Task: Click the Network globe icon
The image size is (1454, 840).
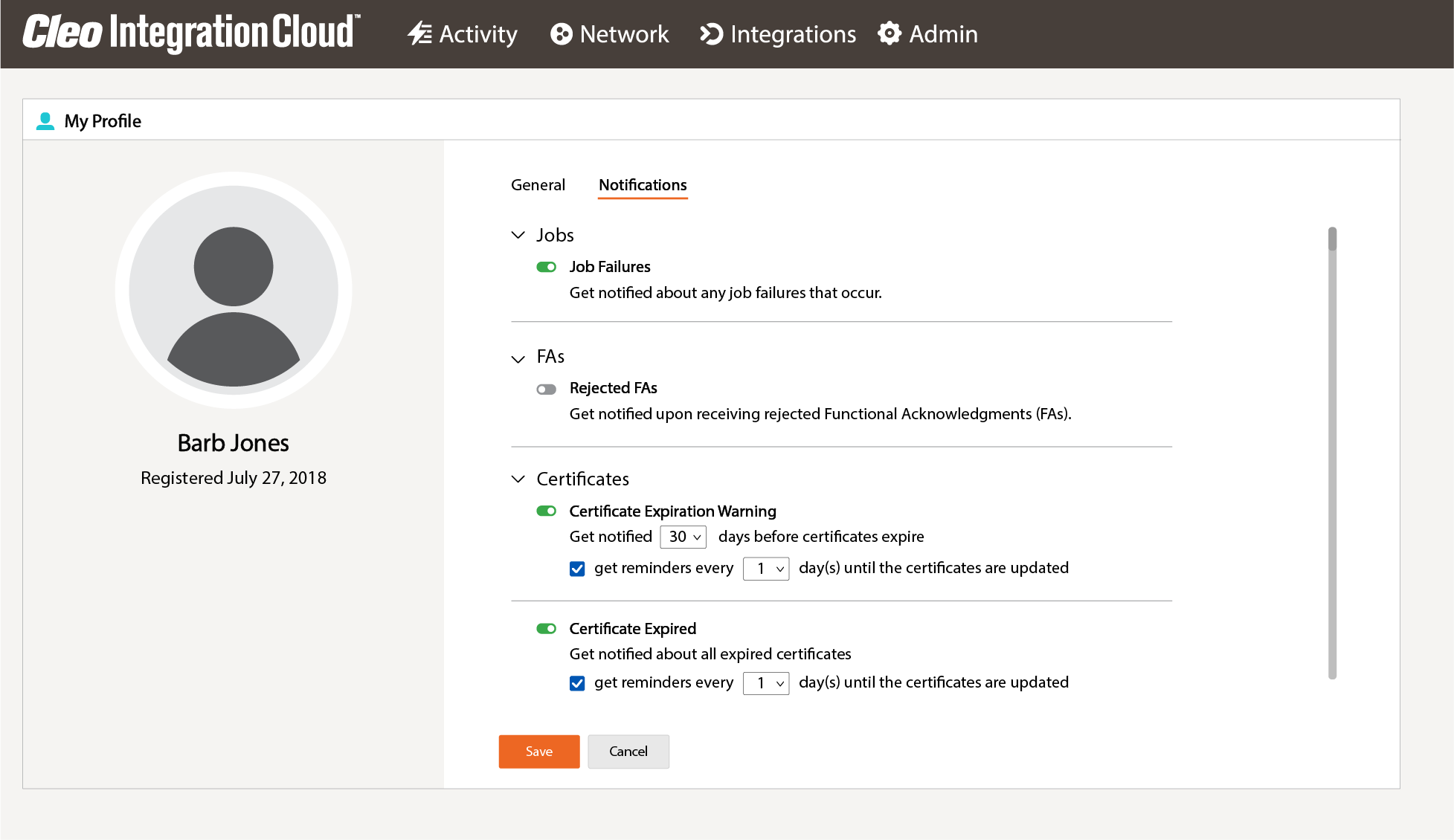Action: pos(561,33)
